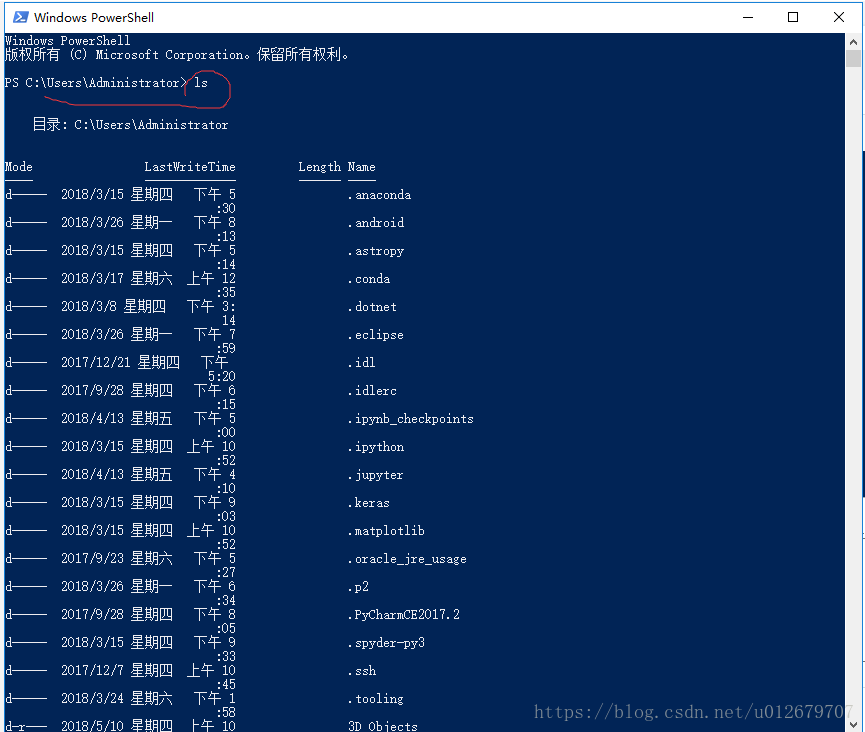Click the date '2017/9/23 星期六'
This screenshot has height=732, width=865.
click(x=116, y=558)
